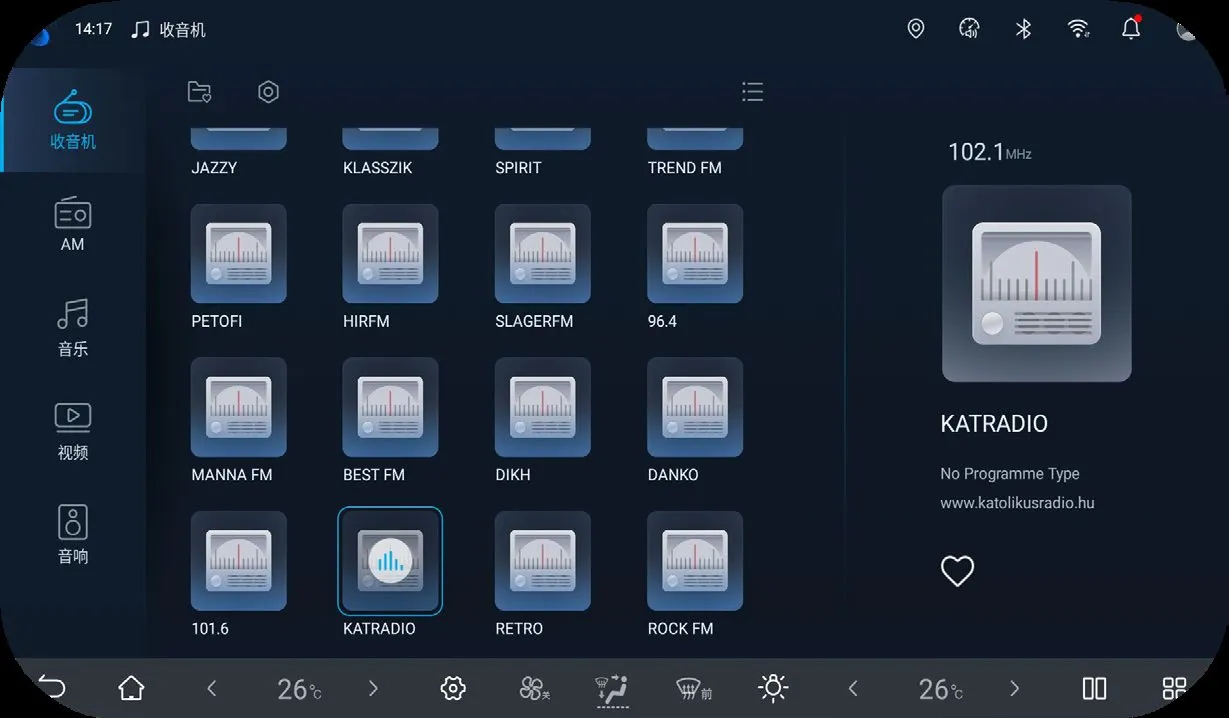
Task: Tune to DIKH station
Action: (x=543, y=407)
